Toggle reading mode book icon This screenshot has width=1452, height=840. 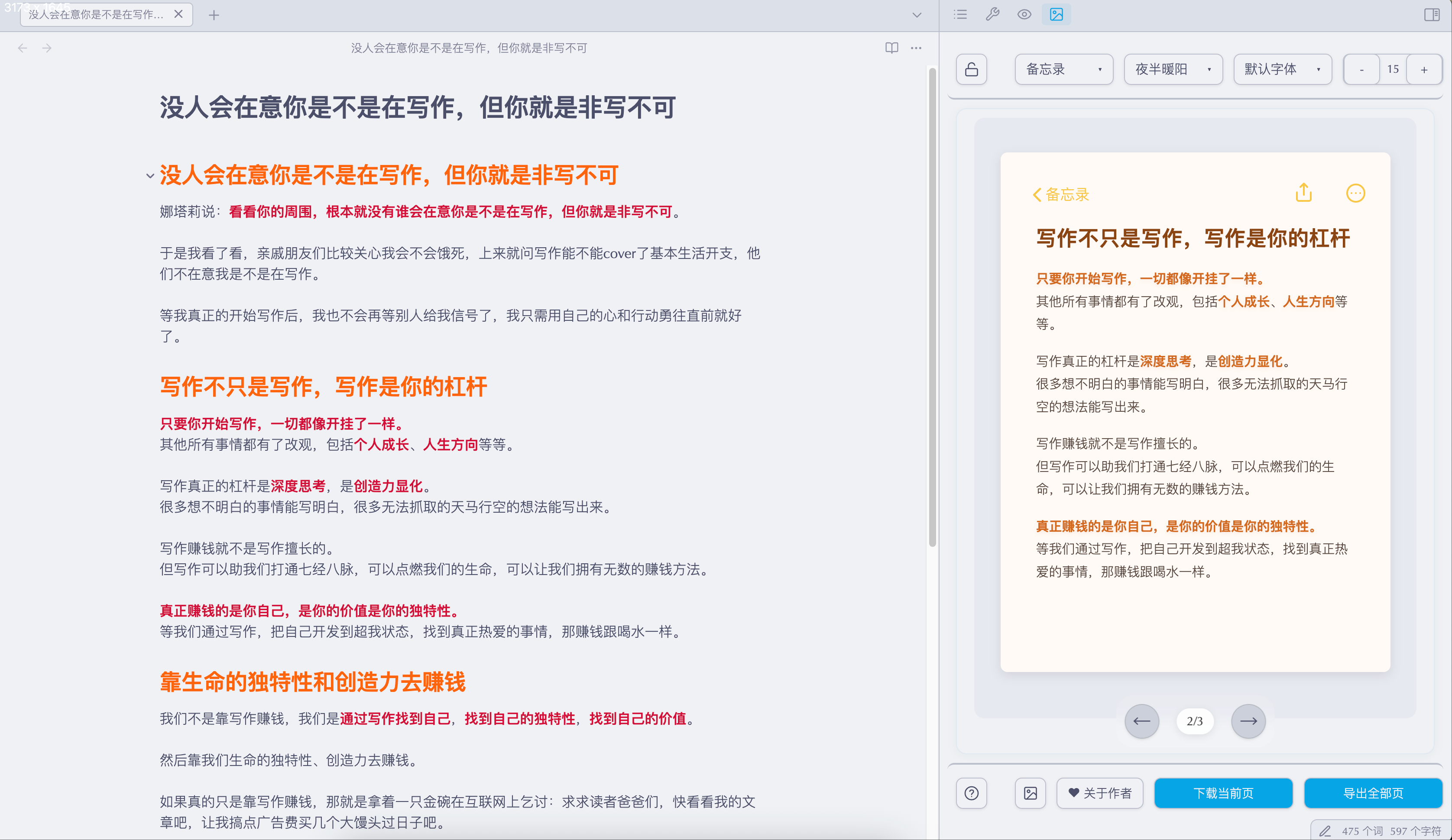(x=891, y=48)
